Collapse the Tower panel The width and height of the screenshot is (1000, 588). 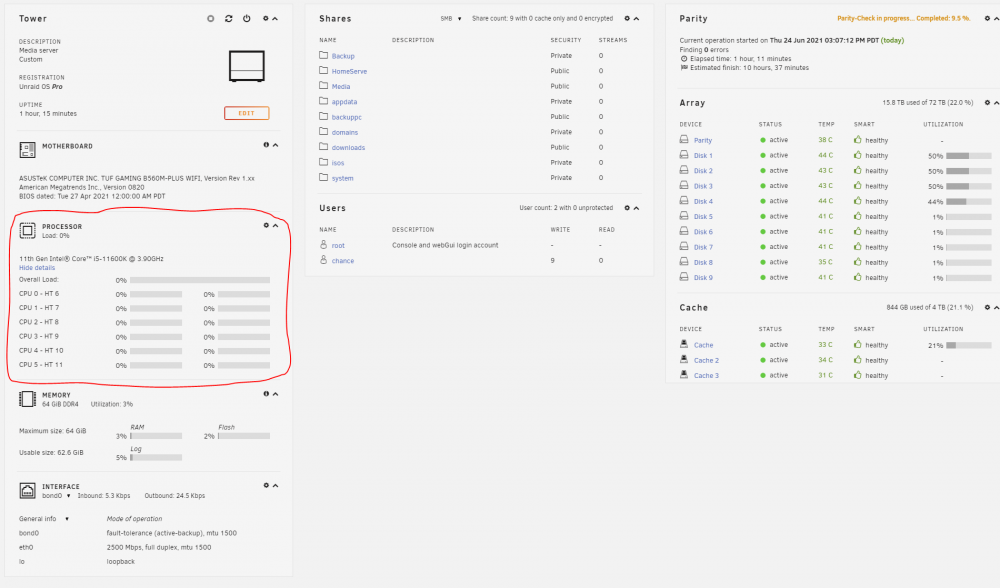[275, 18]
